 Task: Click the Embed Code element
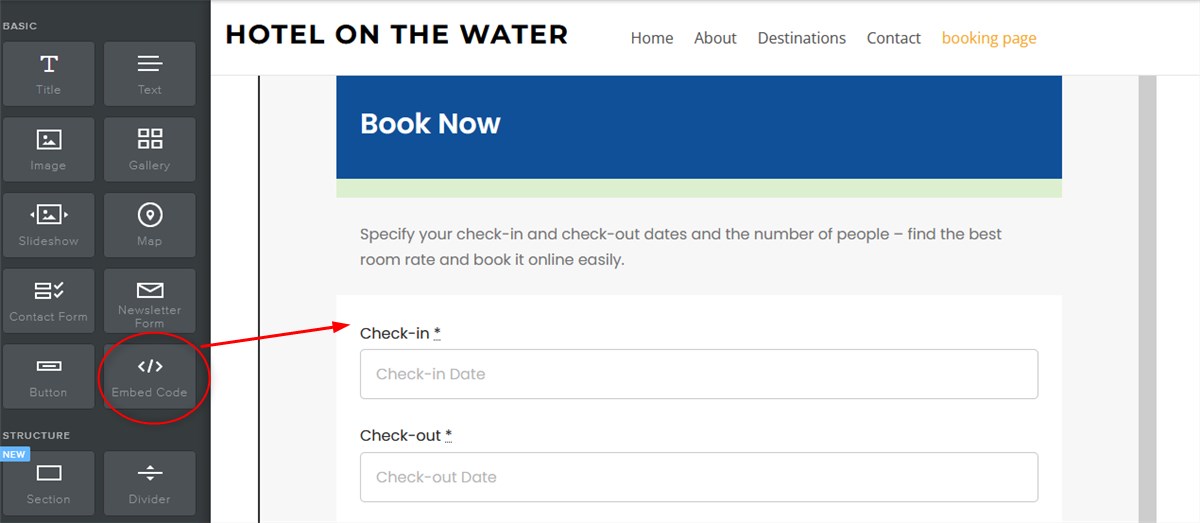click(x=149, y=376)
